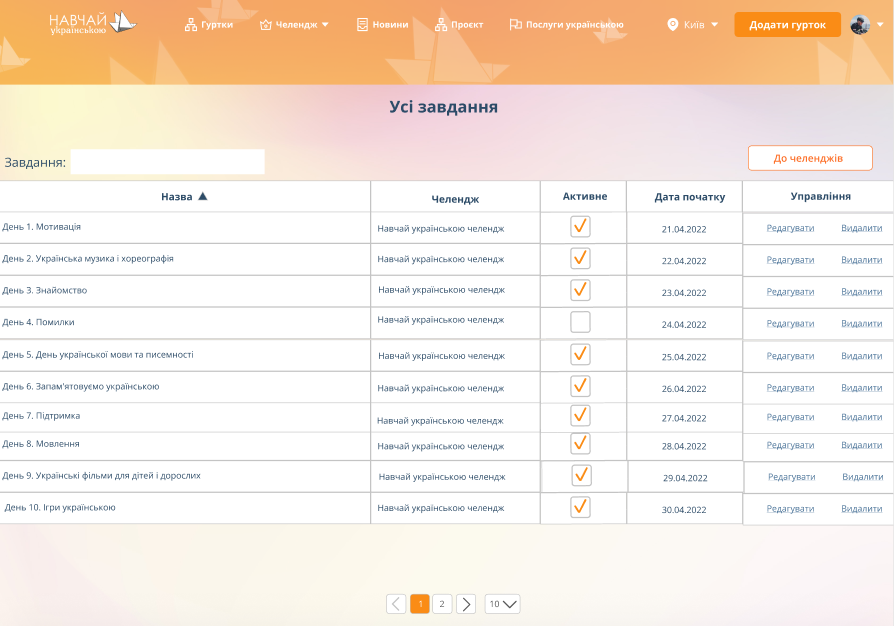This screenshot has width=894, height=626.
Task: Click the До челенджів button
Action: (x=810, y=158)
